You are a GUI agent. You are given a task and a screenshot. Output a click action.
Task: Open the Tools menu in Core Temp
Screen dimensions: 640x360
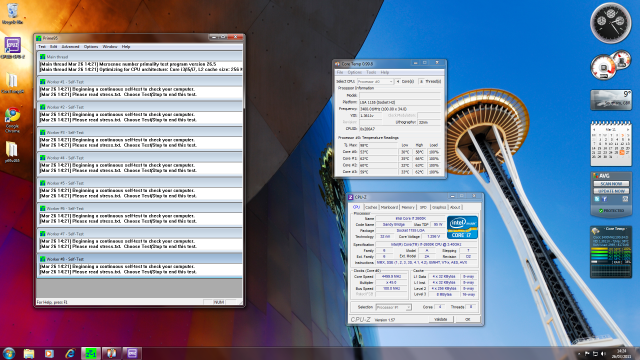(x=371, y=72)
